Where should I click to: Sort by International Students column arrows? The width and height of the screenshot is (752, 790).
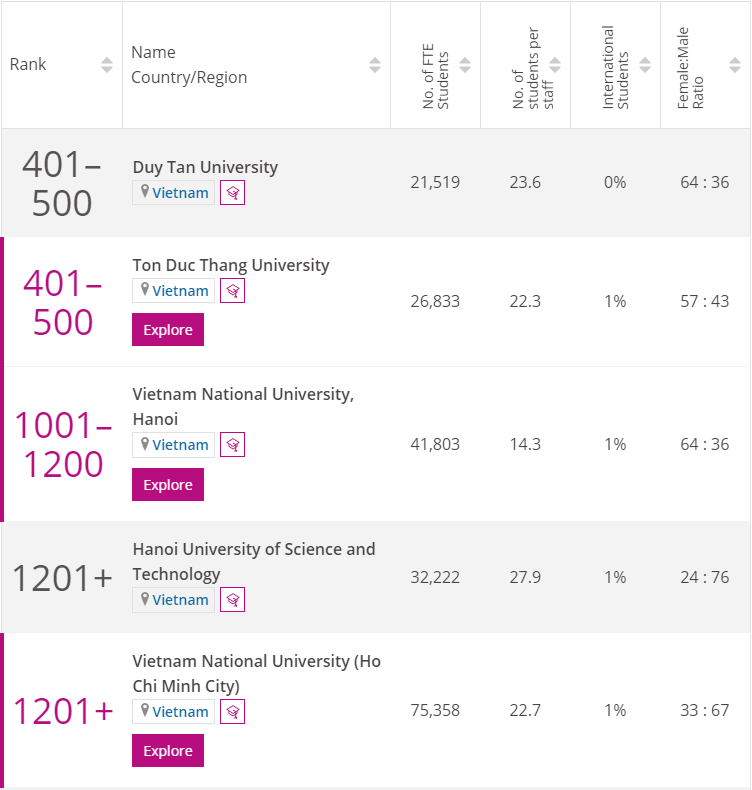pos(645,65)
